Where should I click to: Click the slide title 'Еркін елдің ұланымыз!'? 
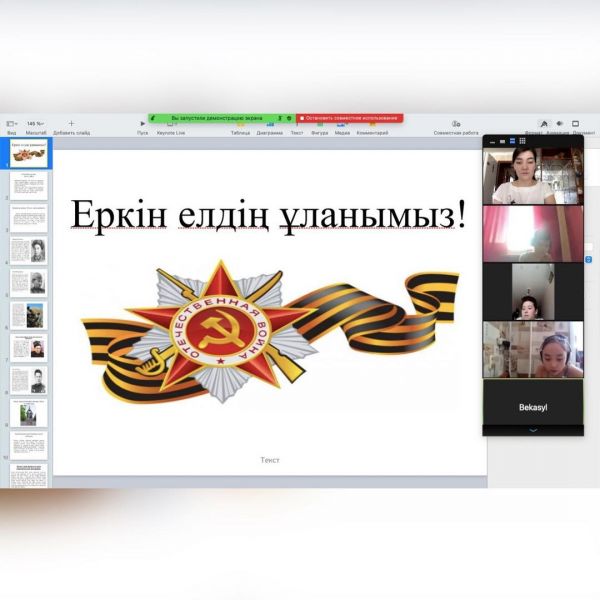click(x=267, y=214)
